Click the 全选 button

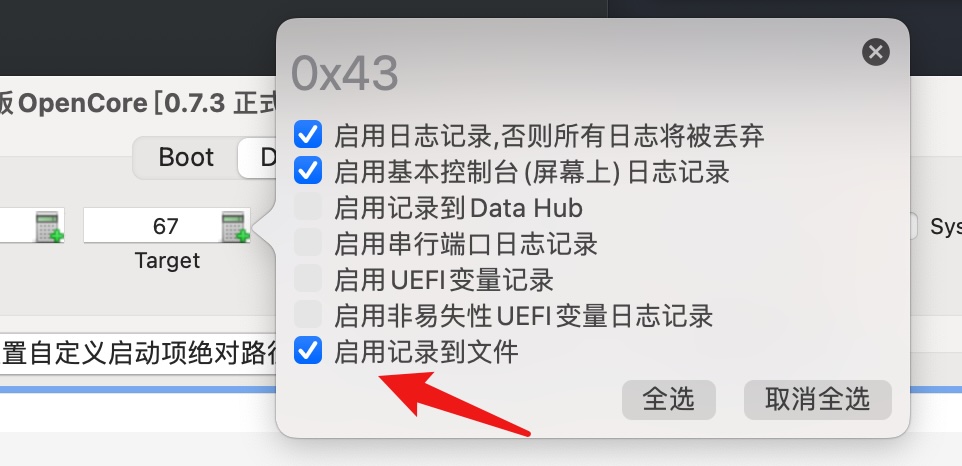[x=669, y=400]
